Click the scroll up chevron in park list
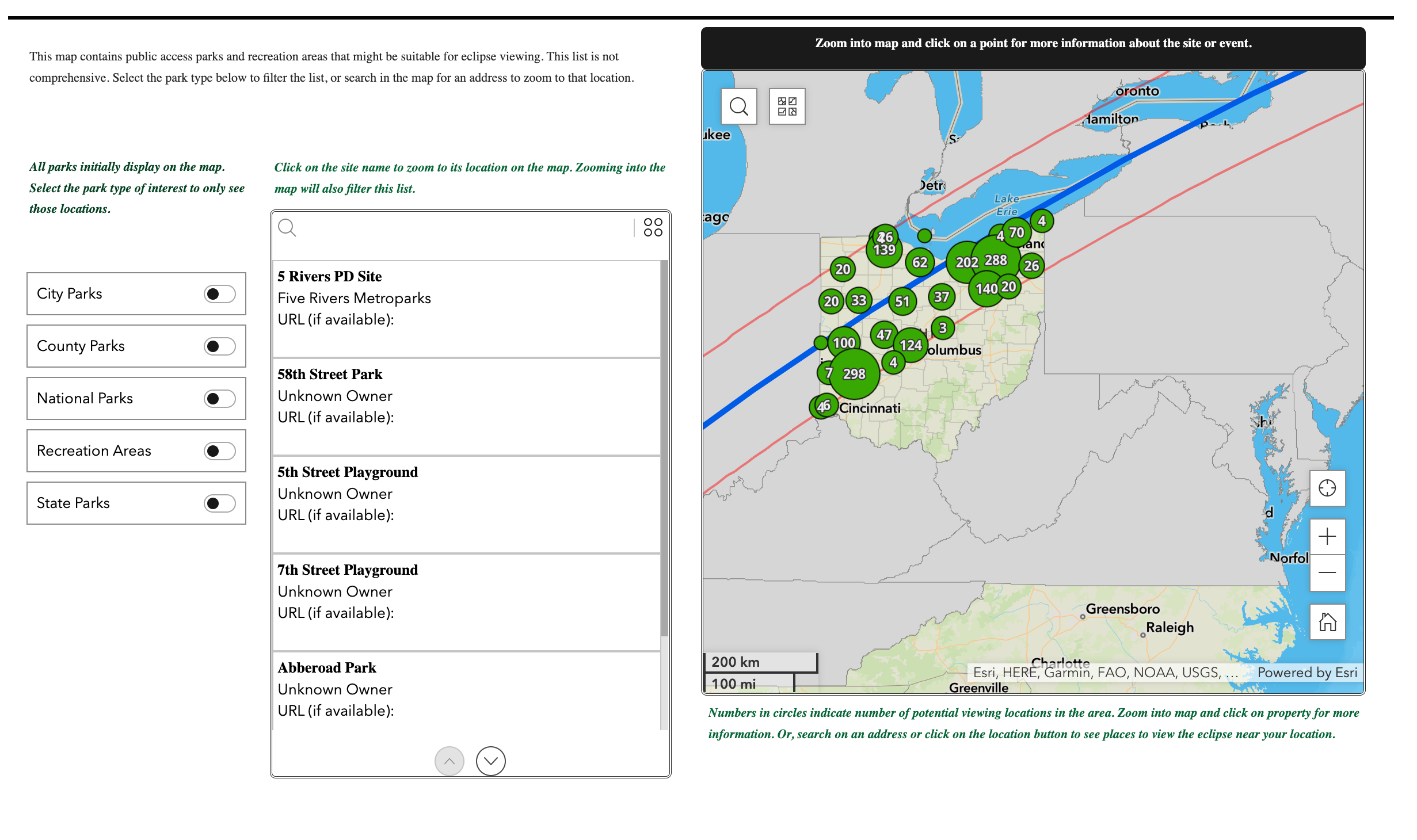The image size is (1417, 840). 450,758
